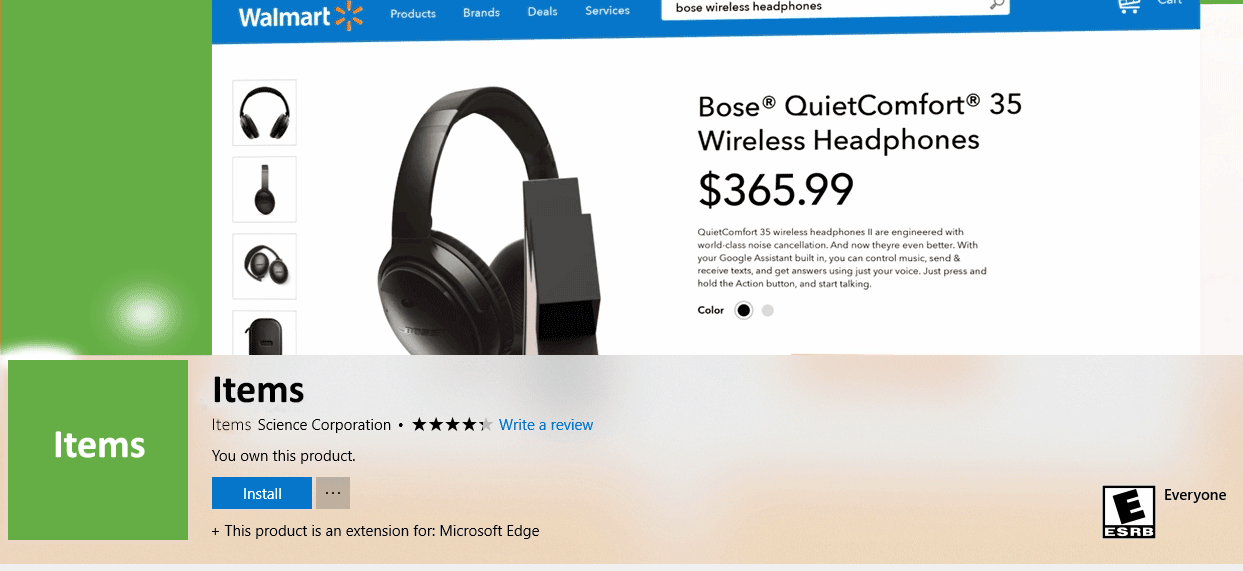Select the gray color swatch
The image size is (1243, 571).
(x=768, y=310)
